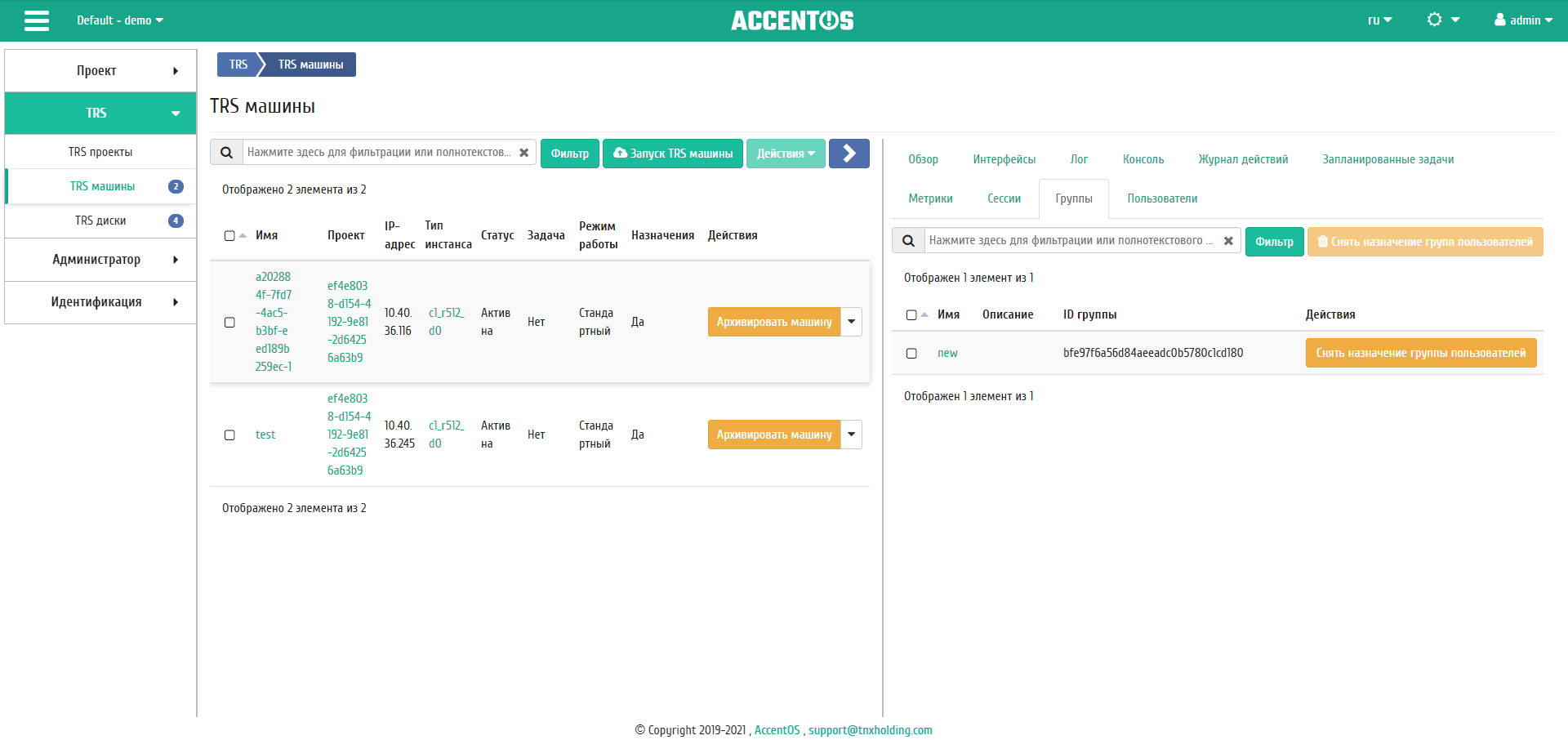Open TRS проекты in sidebar
The height and width of the screenshot is (740, 1568).
[100, 152]
